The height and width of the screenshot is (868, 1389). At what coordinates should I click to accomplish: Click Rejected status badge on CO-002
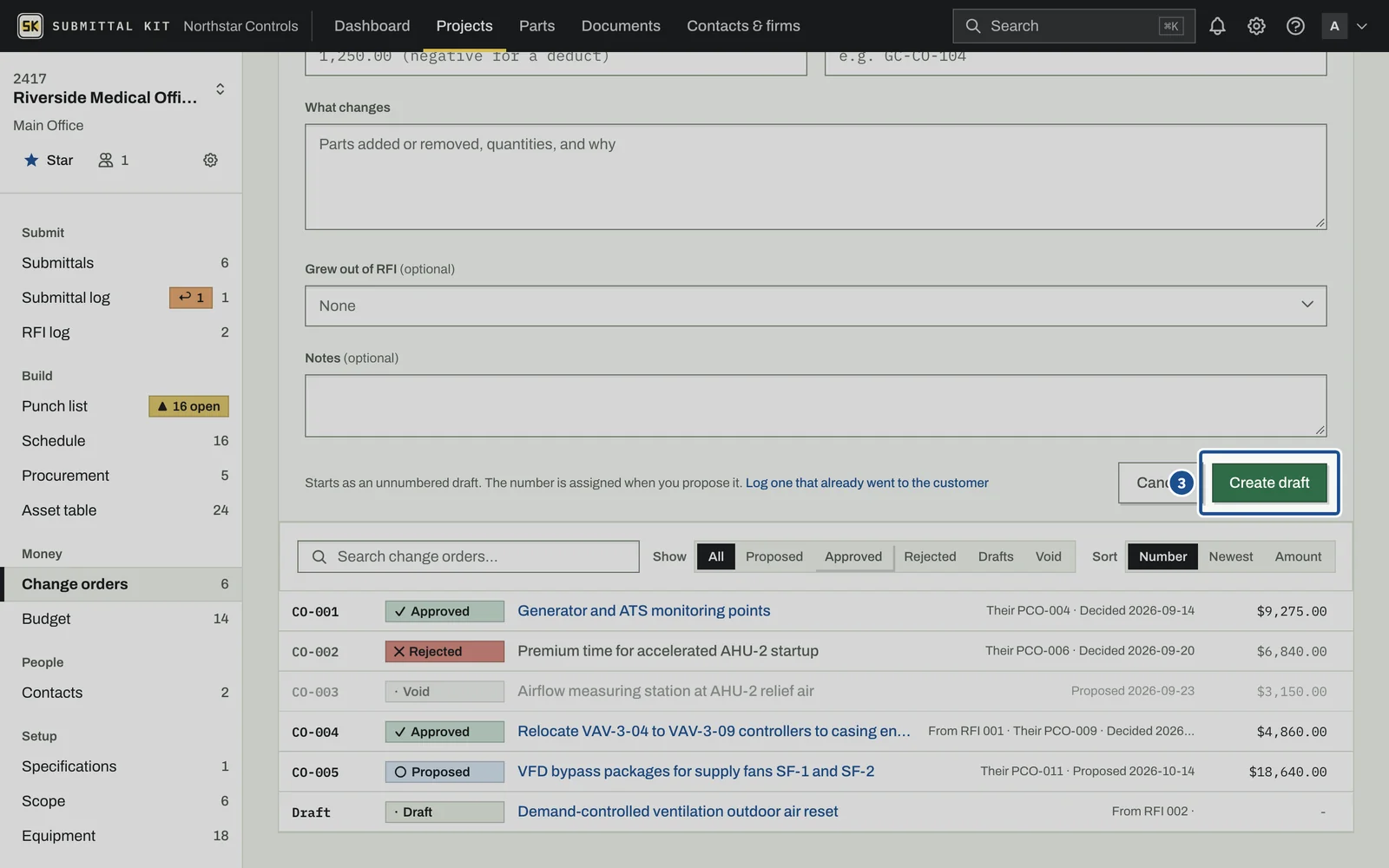tap(444, 652)
